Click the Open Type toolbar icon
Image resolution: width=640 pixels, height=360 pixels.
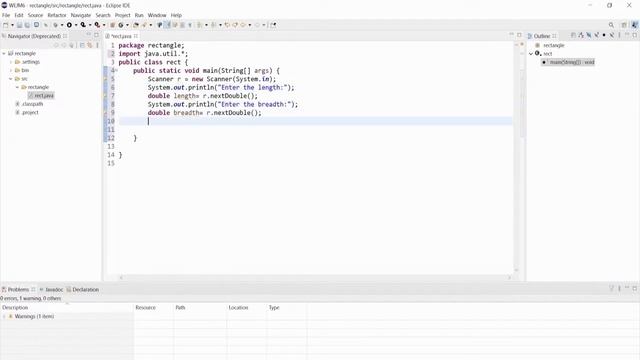click(x=136, y=25)
